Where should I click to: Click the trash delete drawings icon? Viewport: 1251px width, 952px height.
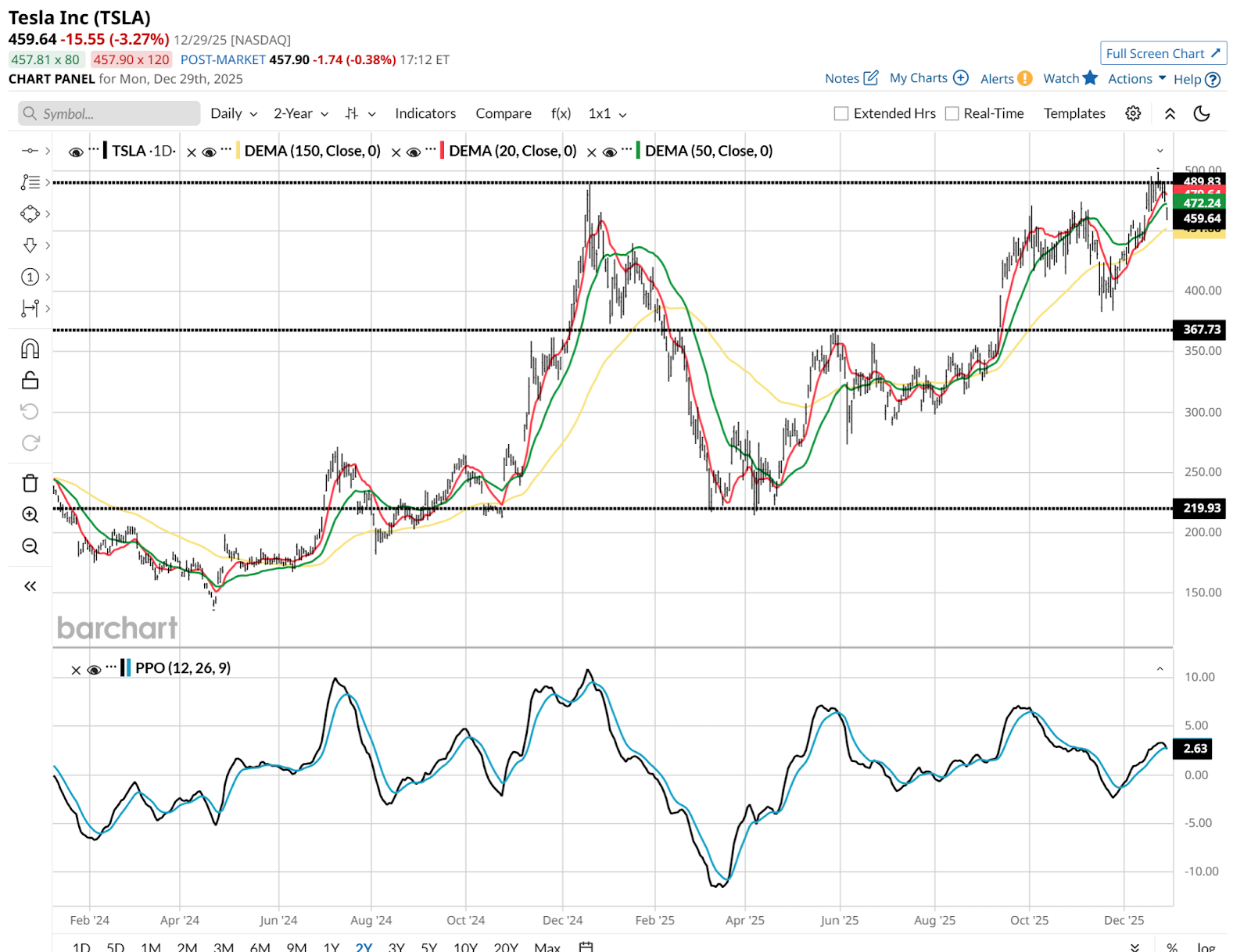pyautogui.click(x=30, y=483)
